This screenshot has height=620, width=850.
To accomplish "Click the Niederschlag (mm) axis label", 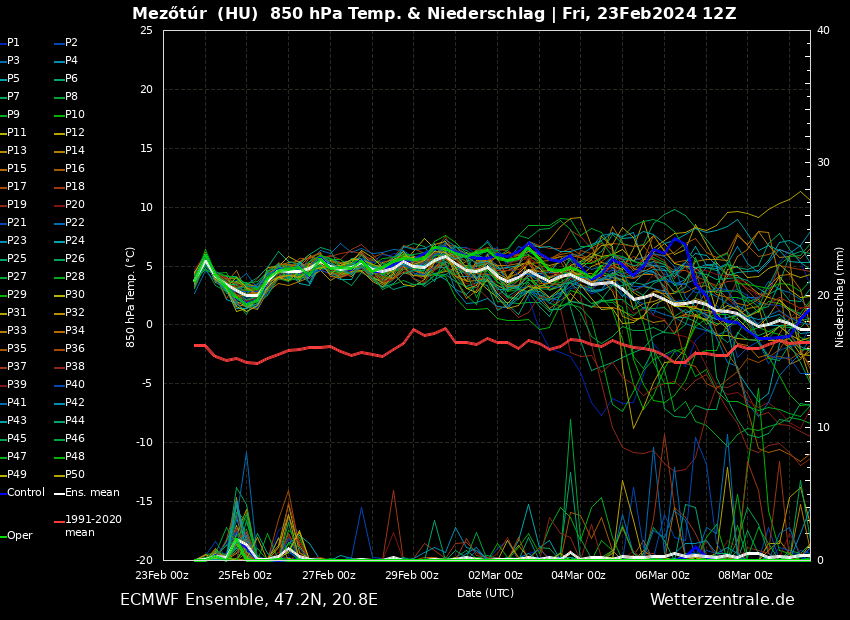I will click(840, 297).
